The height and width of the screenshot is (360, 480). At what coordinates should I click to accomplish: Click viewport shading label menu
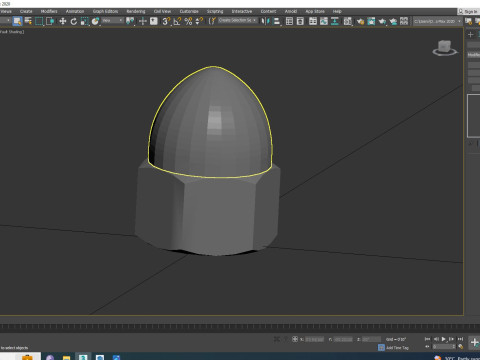pyautogui.click(x=12, y=32)
